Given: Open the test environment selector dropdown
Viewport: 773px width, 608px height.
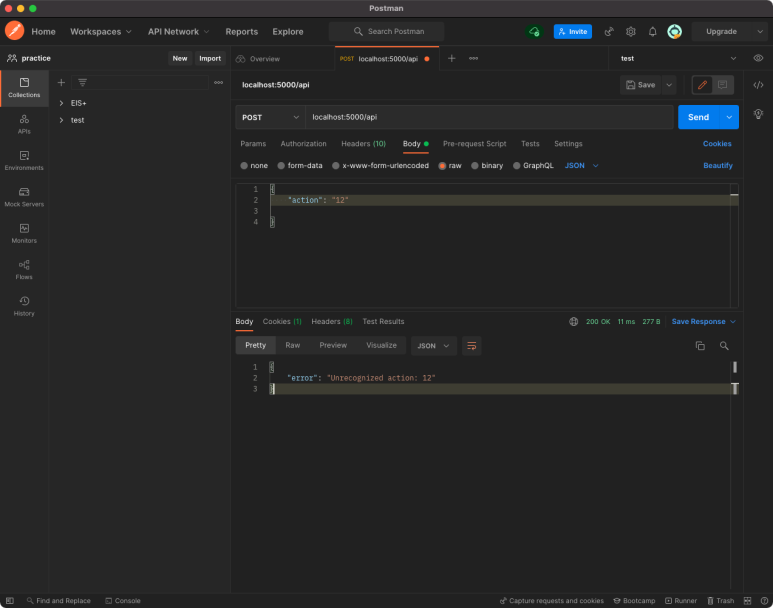Looking at the screenshot, I should (x=677, y=58).
